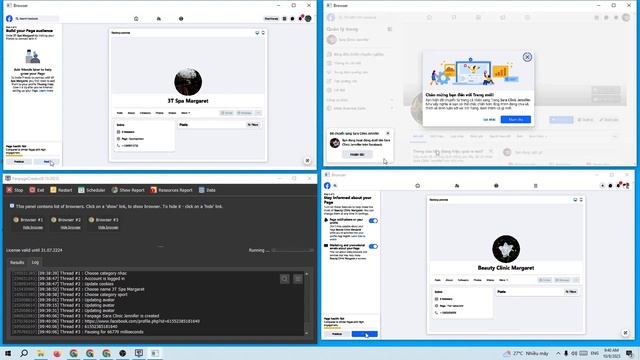Image resolution: width=640 pixels, height=360 pixels.
Task: Click Beauty Clinic Margaret profile picture
Action: (x=506, y=249)
